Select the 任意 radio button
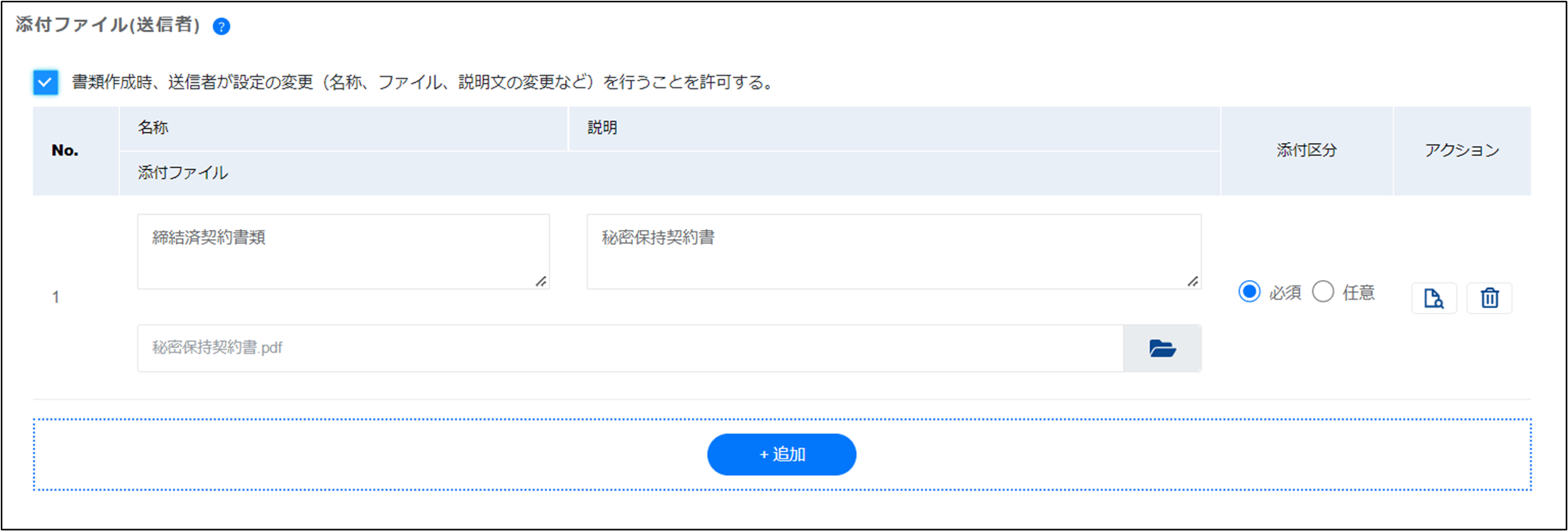Screen dimensions: 1568x531 [x=1323, y=292]
